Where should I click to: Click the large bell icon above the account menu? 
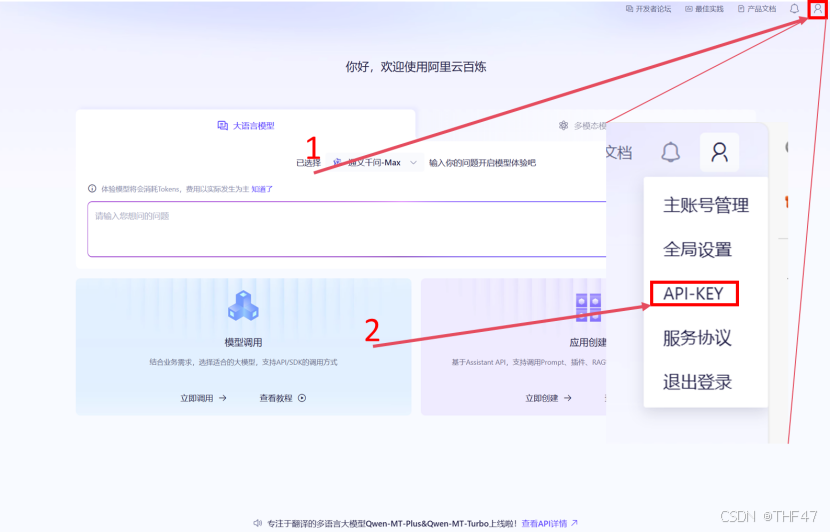pyautogui.click(x=670, y=152)
